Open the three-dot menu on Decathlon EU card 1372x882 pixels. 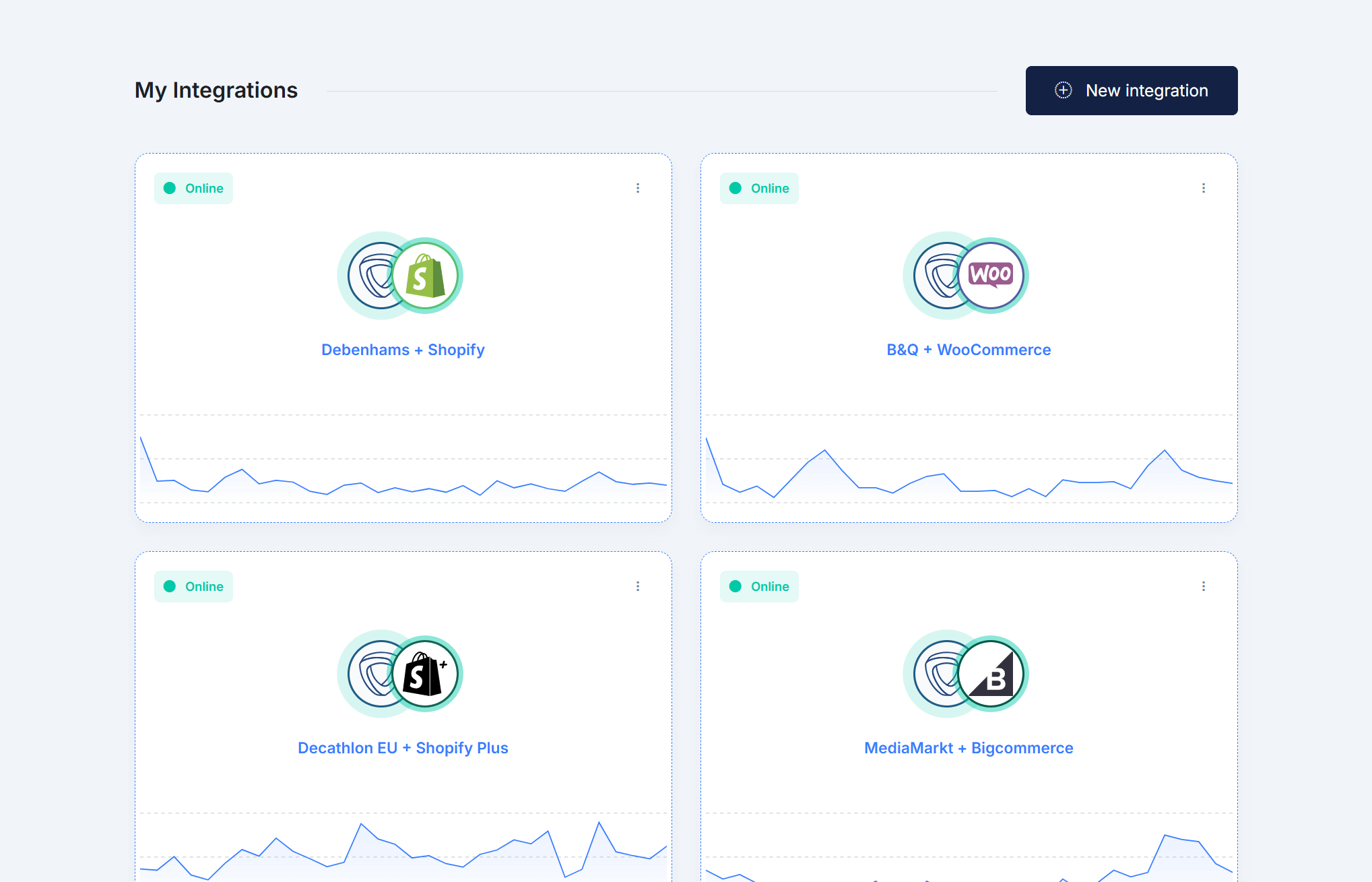pyautogui.click(x=637, y=586)
